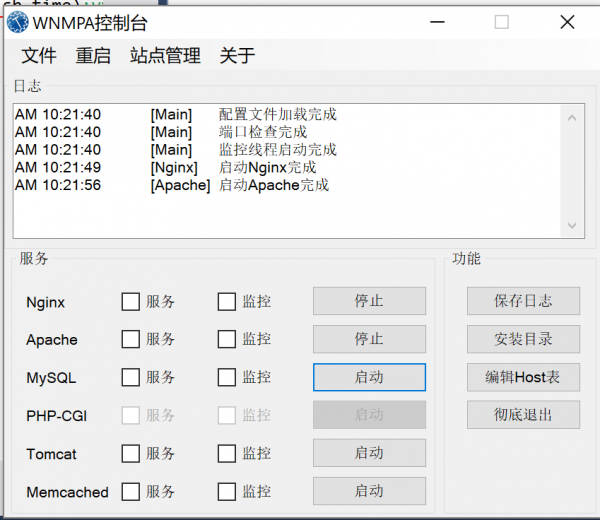Toggle Apache 服务 checkbox
This screenshot has width=600, height=520.
pos(130,339)
